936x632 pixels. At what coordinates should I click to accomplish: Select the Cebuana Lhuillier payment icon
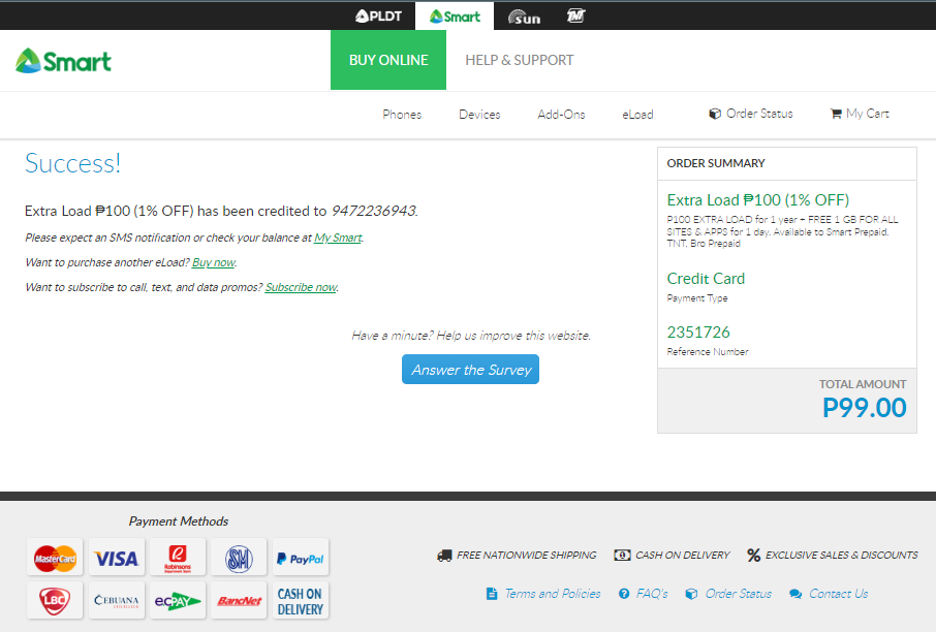pyautogui.click(x=116, y=600)
